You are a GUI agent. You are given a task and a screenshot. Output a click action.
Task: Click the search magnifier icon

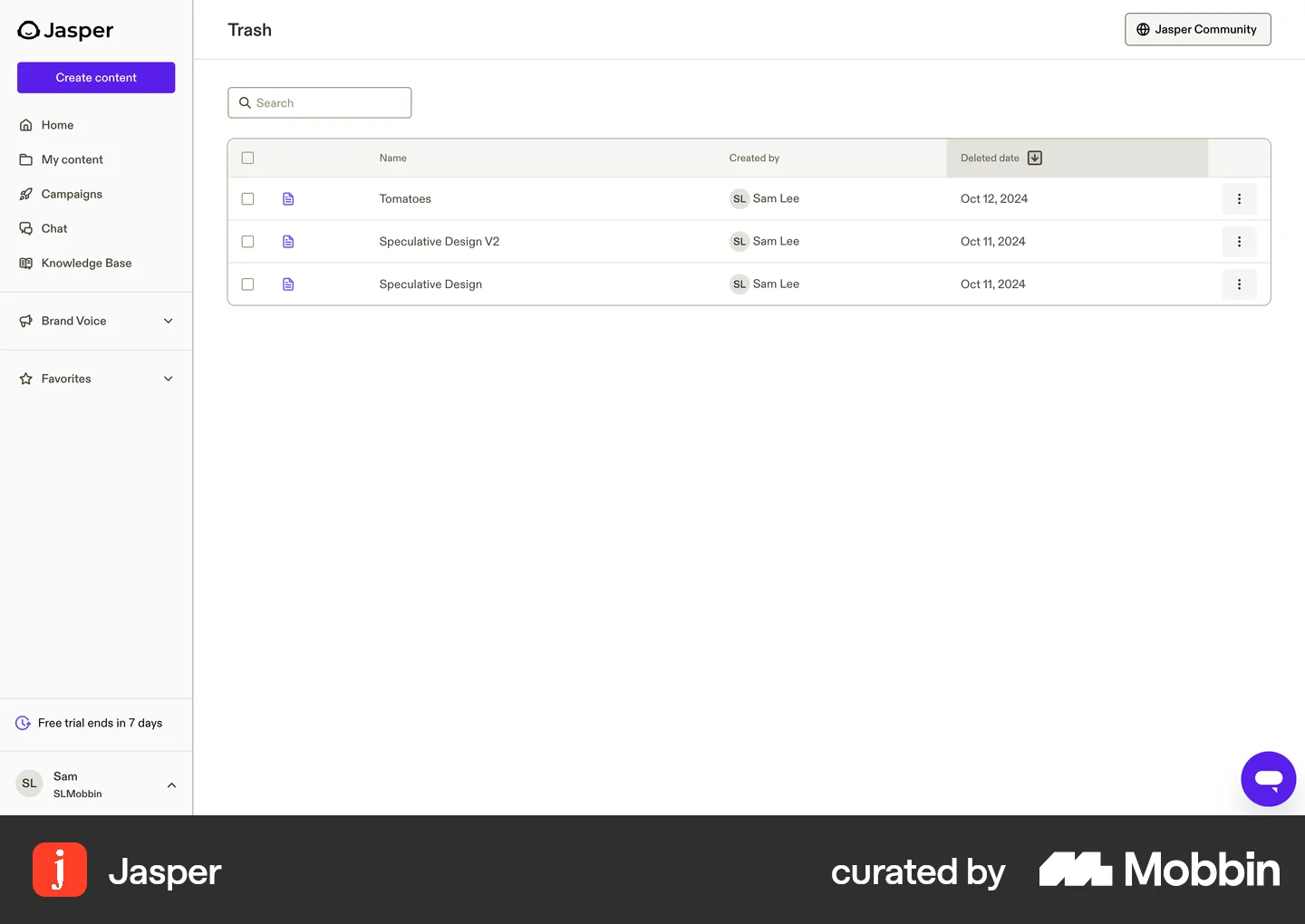click(245, 102)
